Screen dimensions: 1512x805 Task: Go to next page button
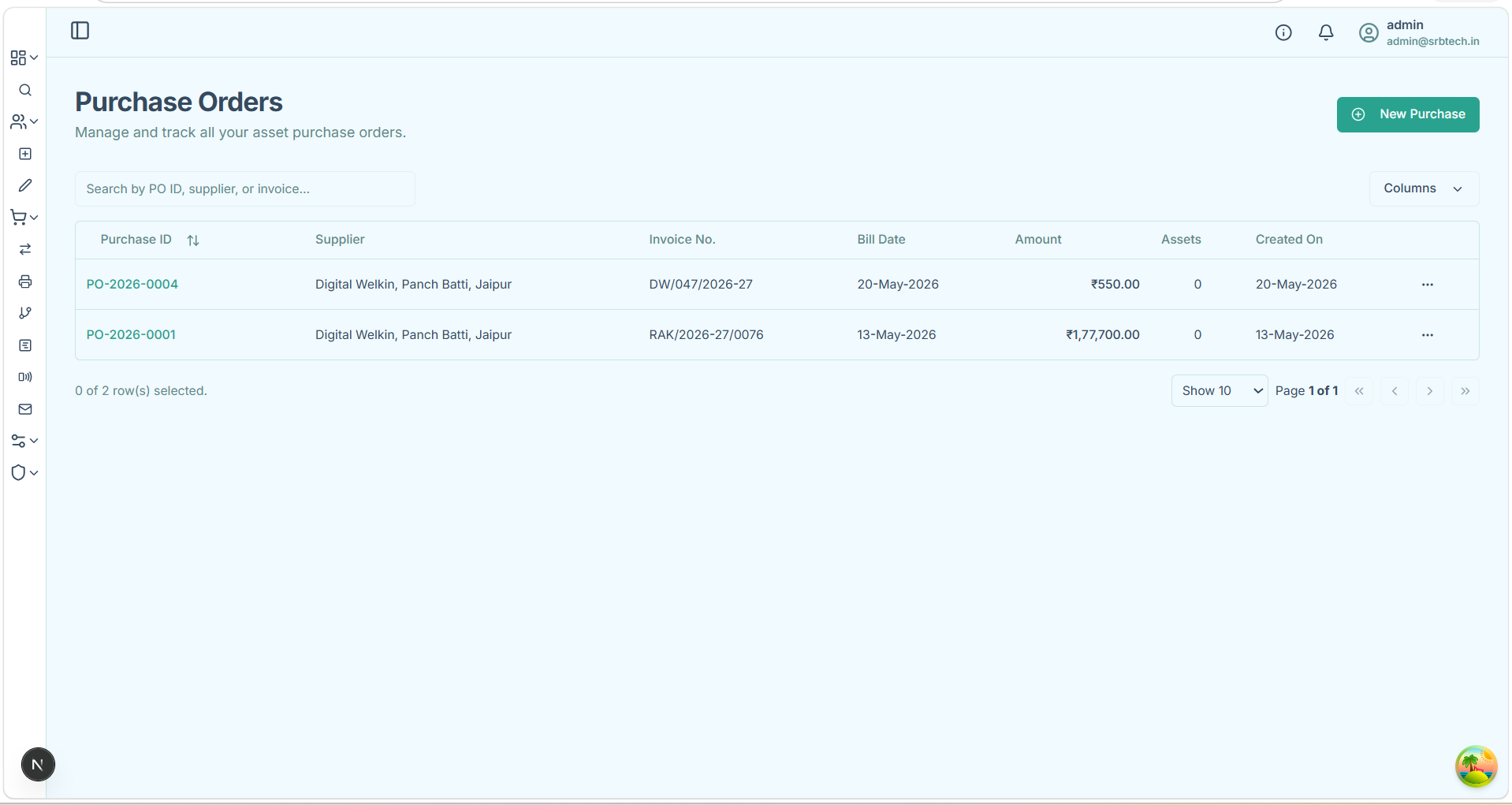click(x=1430, y=391)
